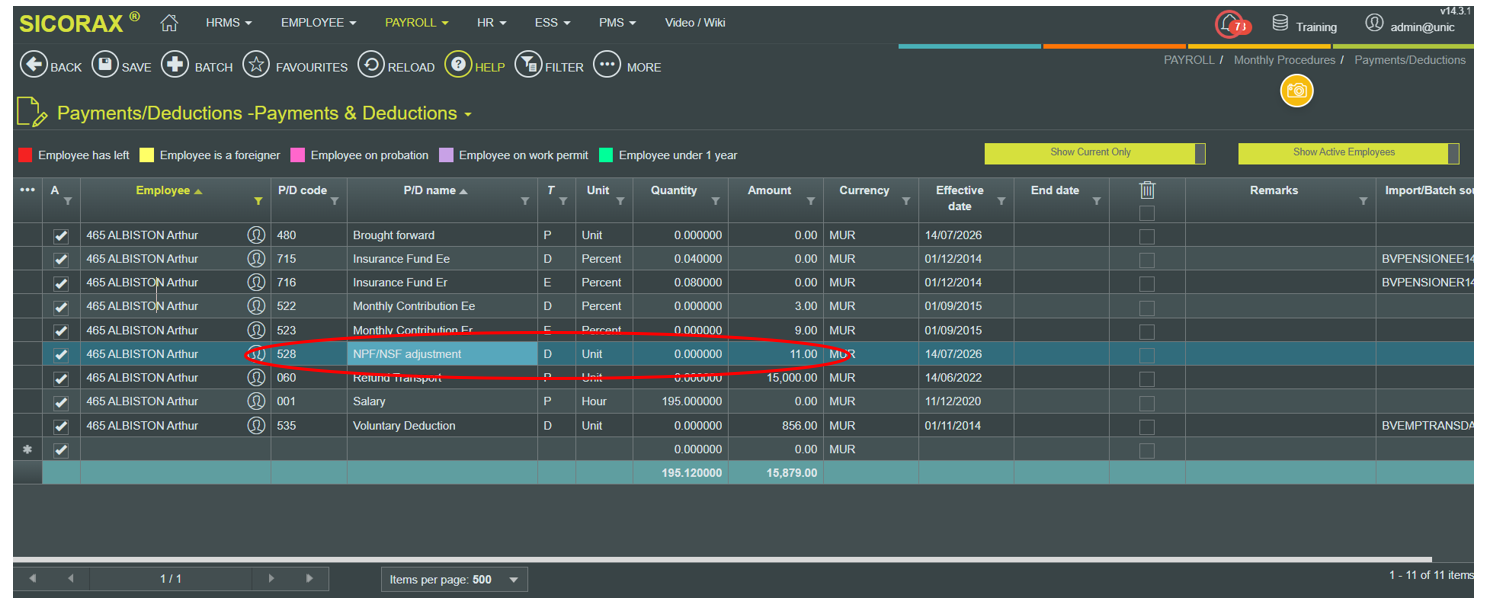
Task: Follow the Monthly Procedures breadcrumb link
Action: point(1285,60)
